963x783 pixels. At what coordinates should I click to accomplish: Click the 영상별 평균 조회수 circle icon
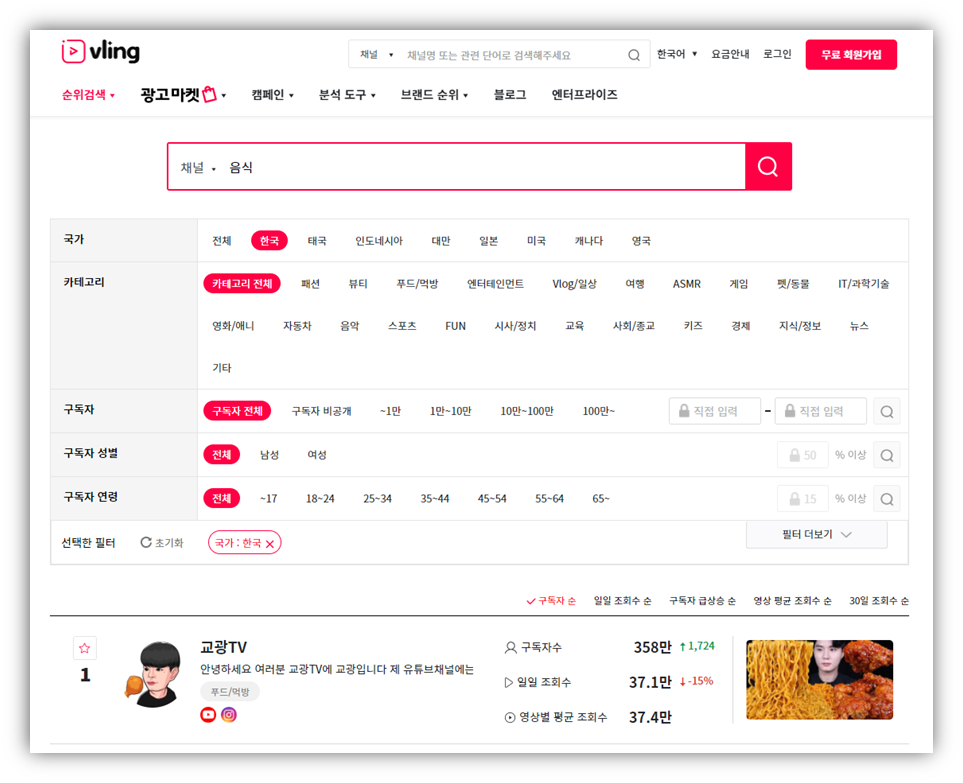coord(510,717)
